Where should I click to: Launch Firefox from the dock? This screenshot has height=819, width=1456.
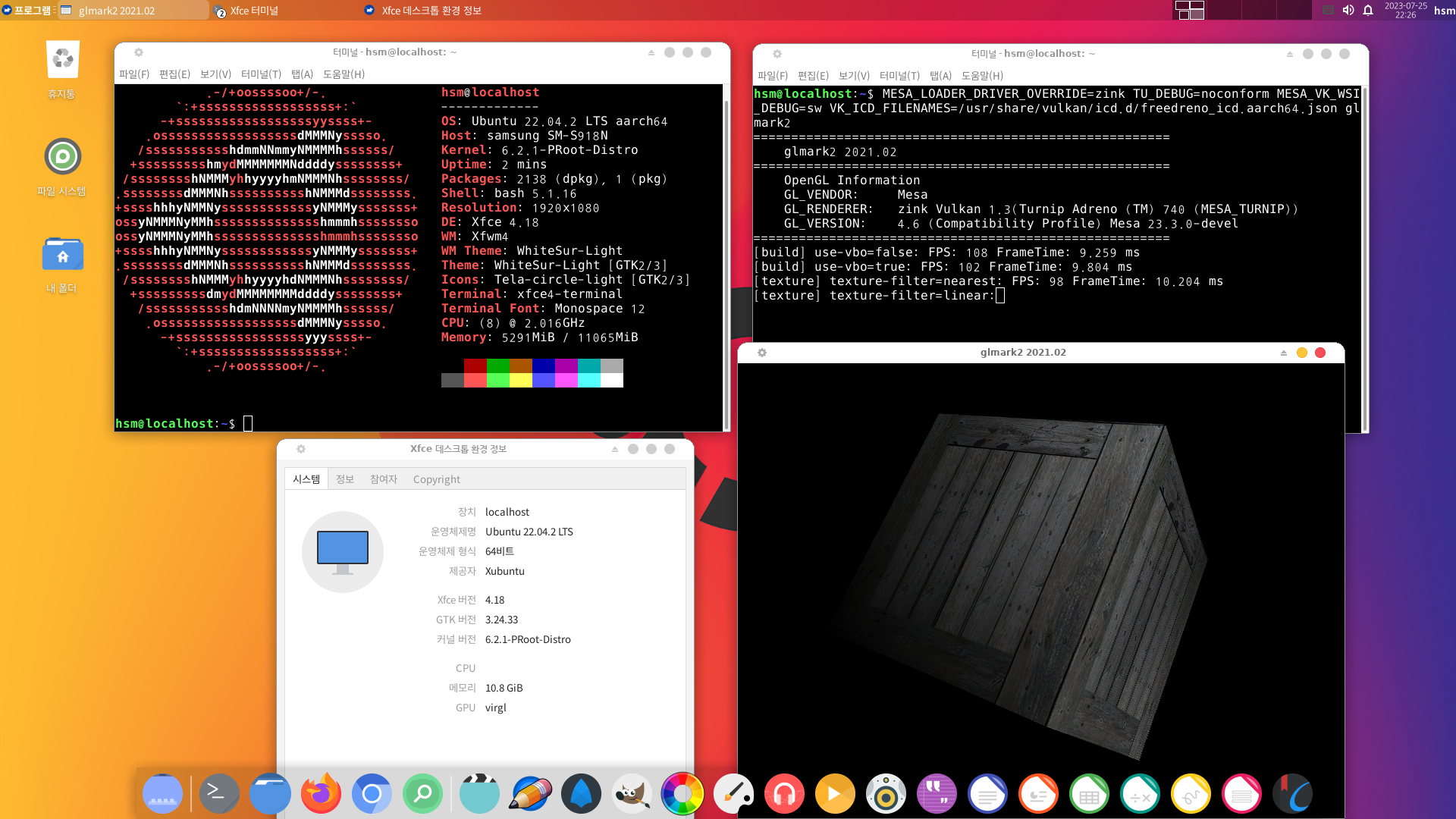tap(321, 794)
